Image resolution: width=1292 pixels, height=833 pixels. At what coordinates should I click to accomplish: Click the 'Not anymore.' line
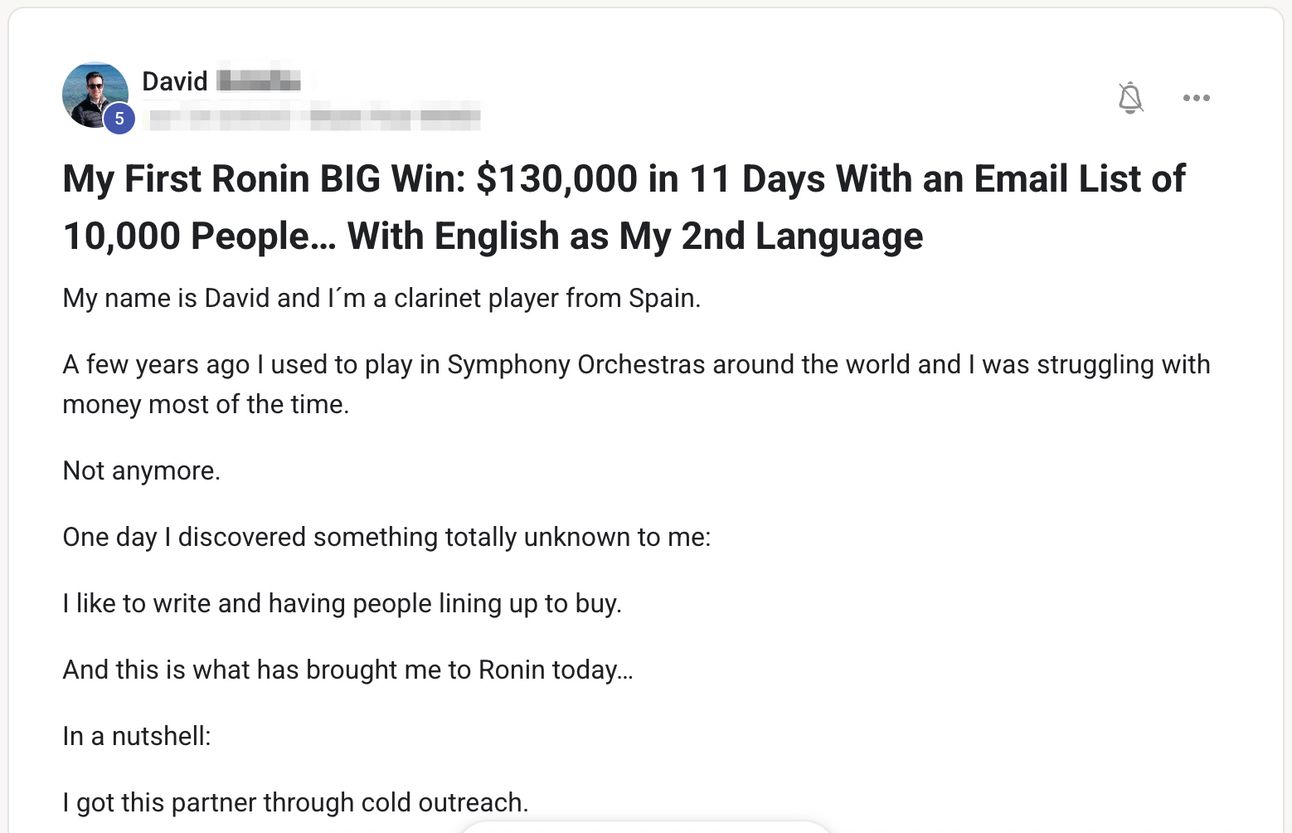[x=141, y=470]
